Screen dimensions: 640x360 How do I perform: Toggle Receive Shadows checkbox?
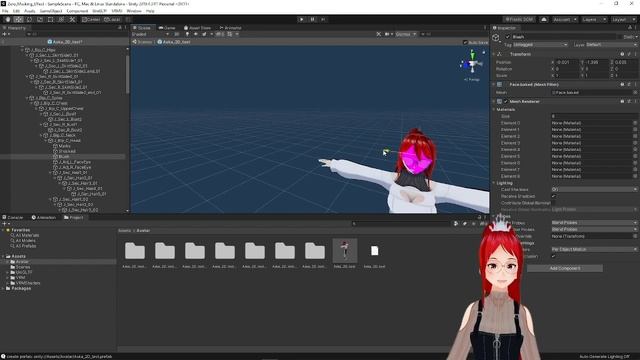554,196
